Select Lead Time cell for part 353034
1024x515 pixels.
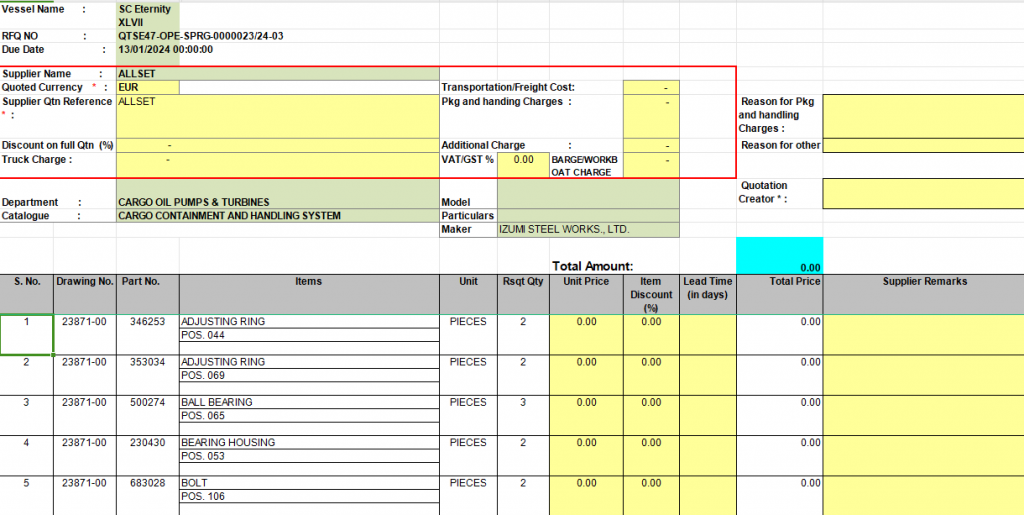pyautogui.click(x=707, y=374)
